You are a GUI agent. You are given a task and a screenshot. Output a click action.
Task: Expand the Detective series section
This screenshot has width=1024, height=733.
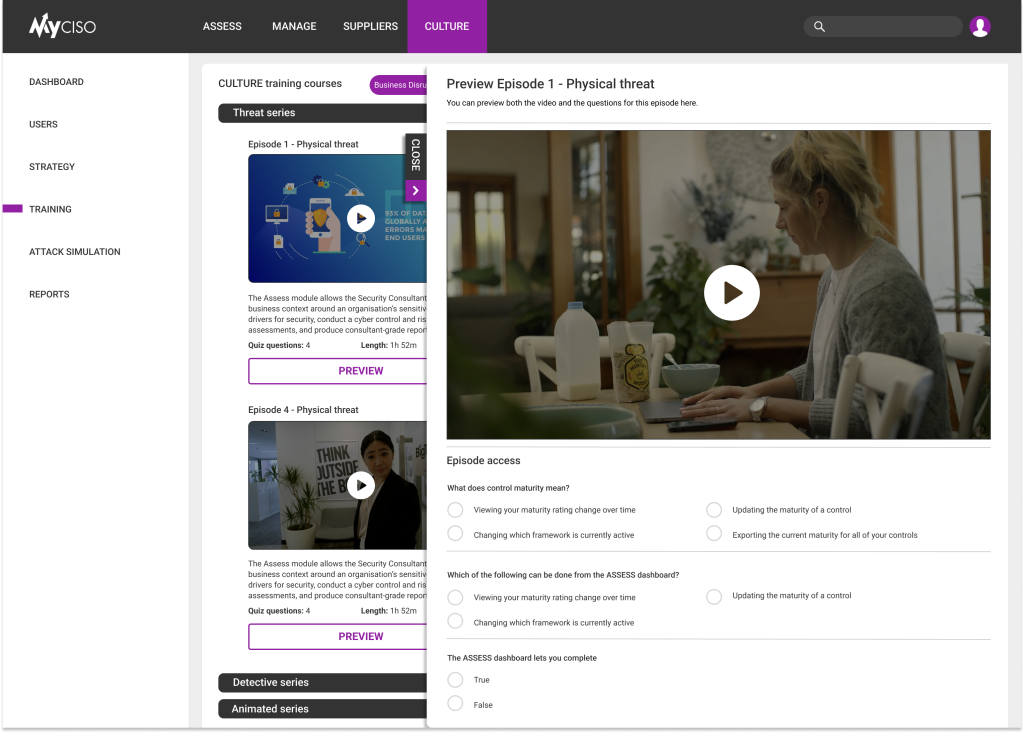coord(322,682)
